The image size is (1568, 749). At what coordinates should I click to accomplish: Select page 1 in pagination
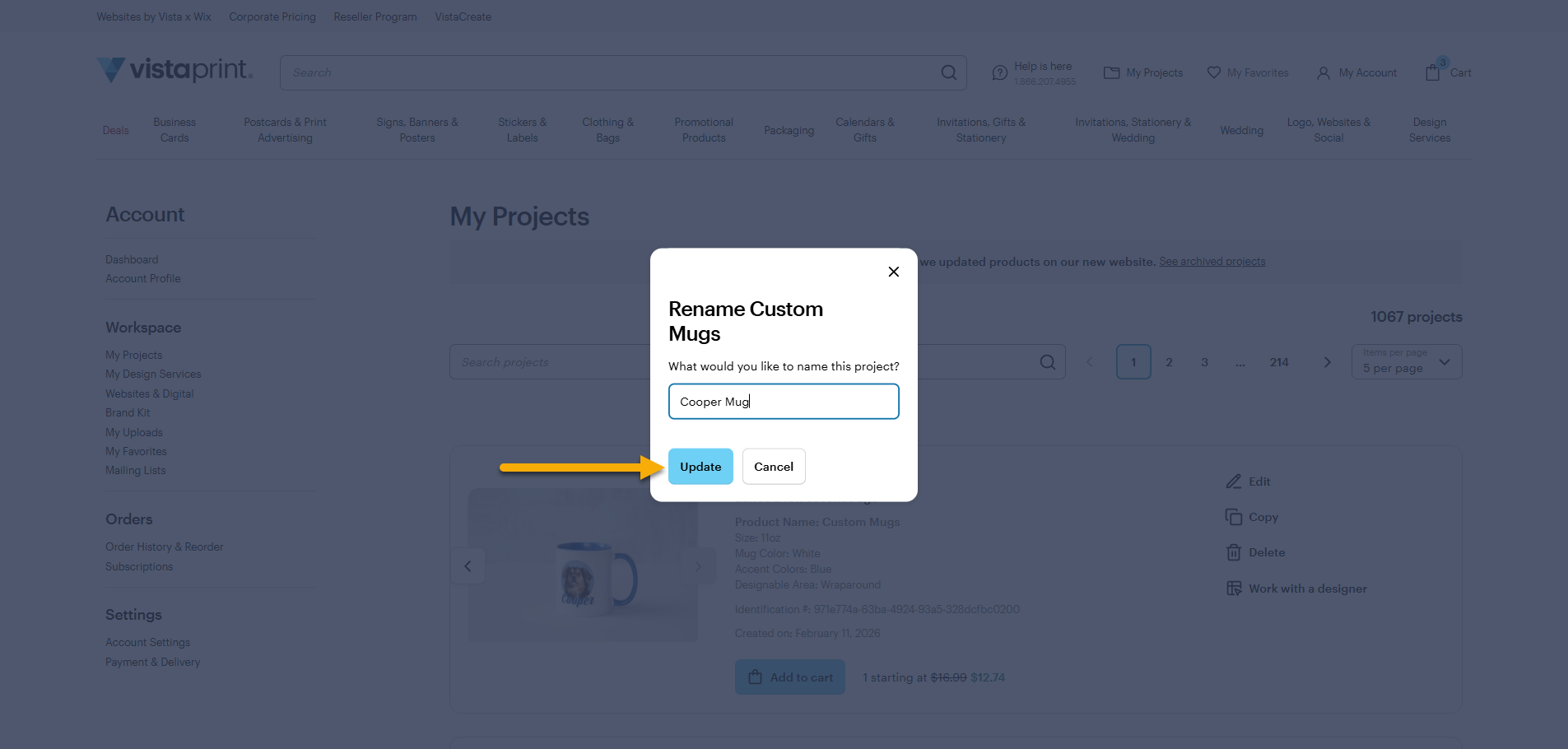pyautogui.click(x=1133, y=362)
